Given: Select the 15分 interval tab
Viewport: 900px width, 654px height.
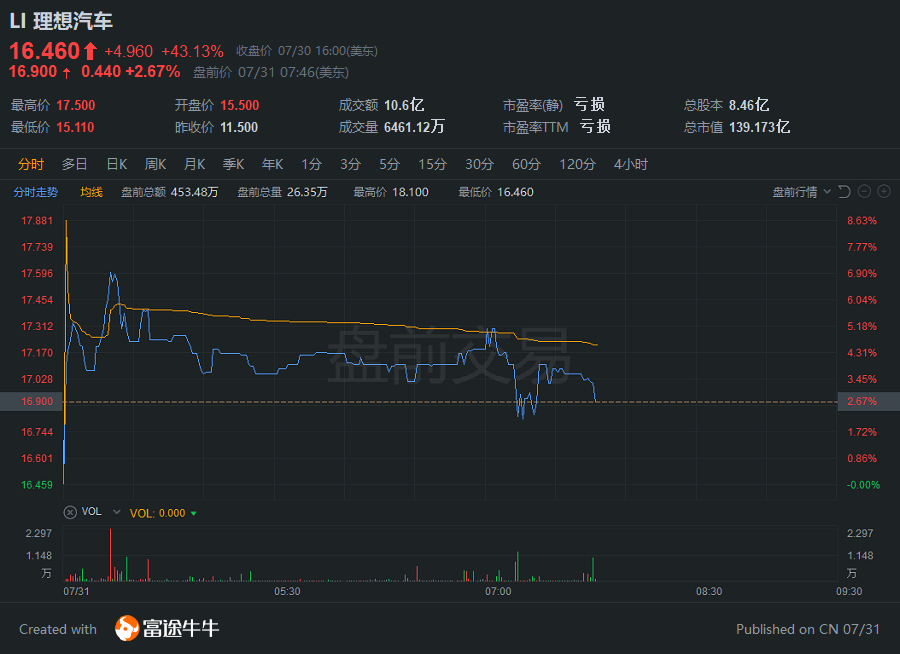Looking at the screenshot, I should coord(432,164).
